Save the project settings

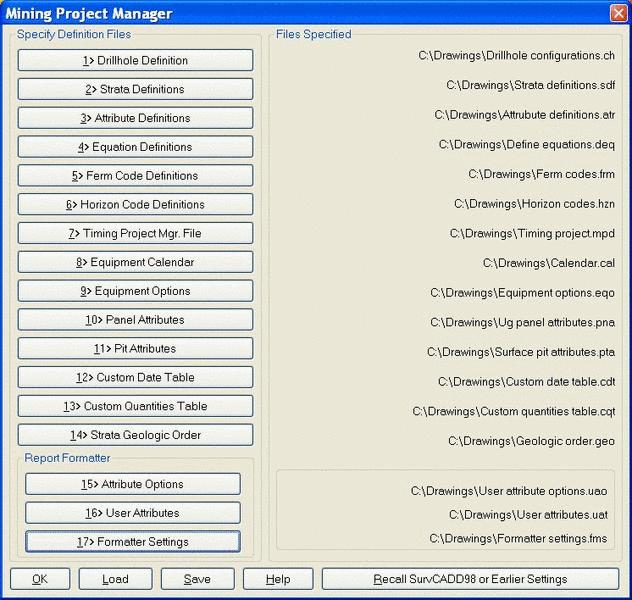[198, 579]
